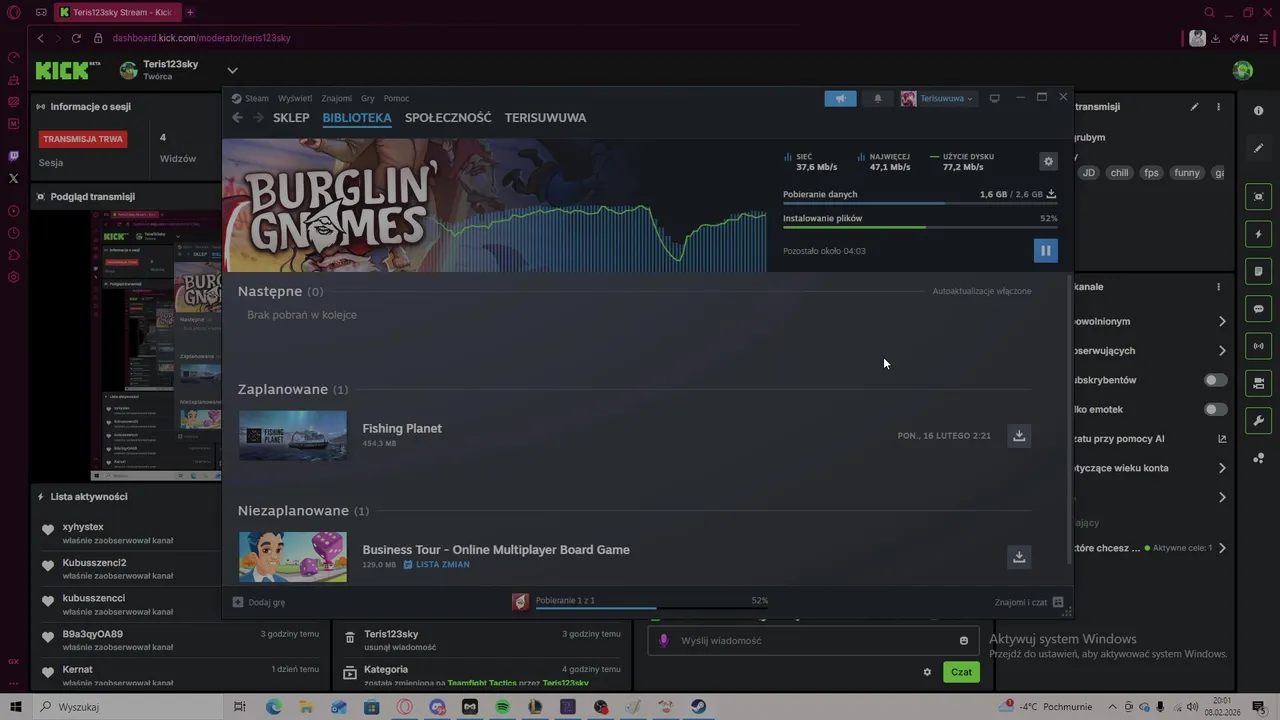Toggle emotes-only chat mode switch
1280x720 pixels.
pyautogui.click(x=1215, y=409)
